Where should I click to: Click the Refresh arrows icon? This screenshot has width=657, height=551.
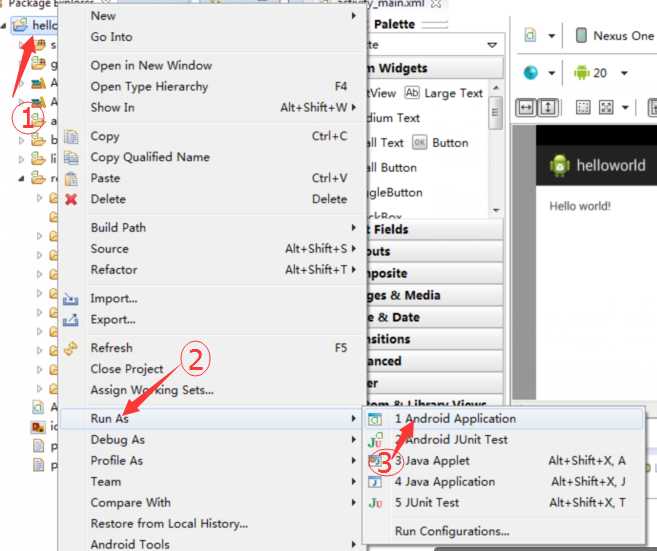click(71, 349)
